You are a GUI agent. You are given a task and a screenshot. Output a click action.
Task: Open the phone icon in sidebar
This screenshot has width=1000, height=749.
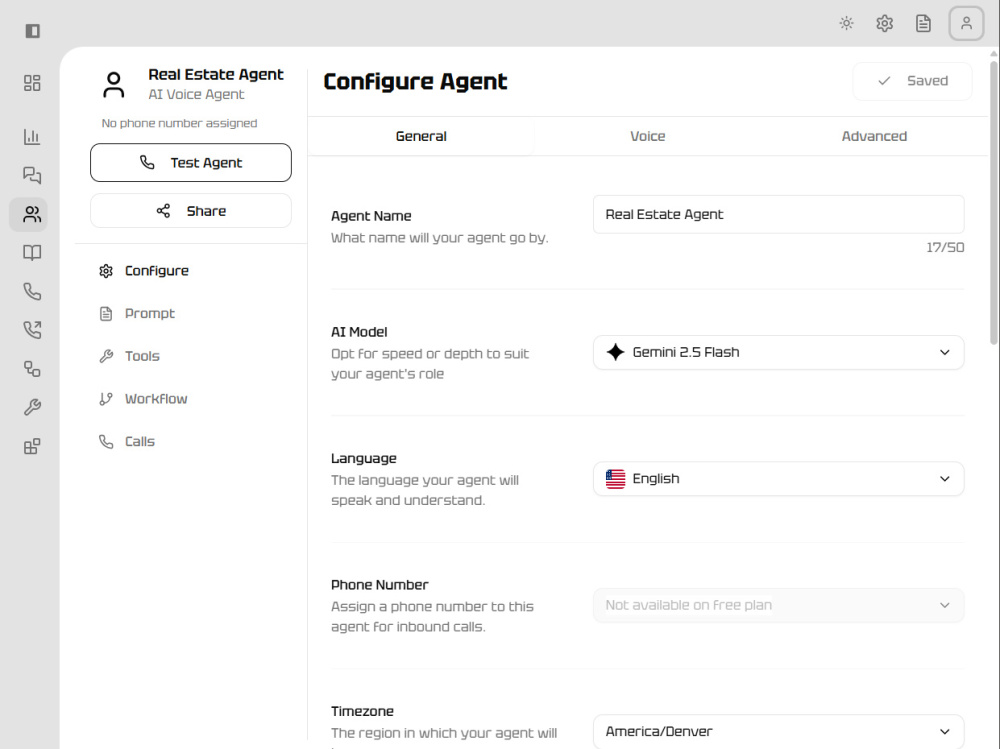32,292
